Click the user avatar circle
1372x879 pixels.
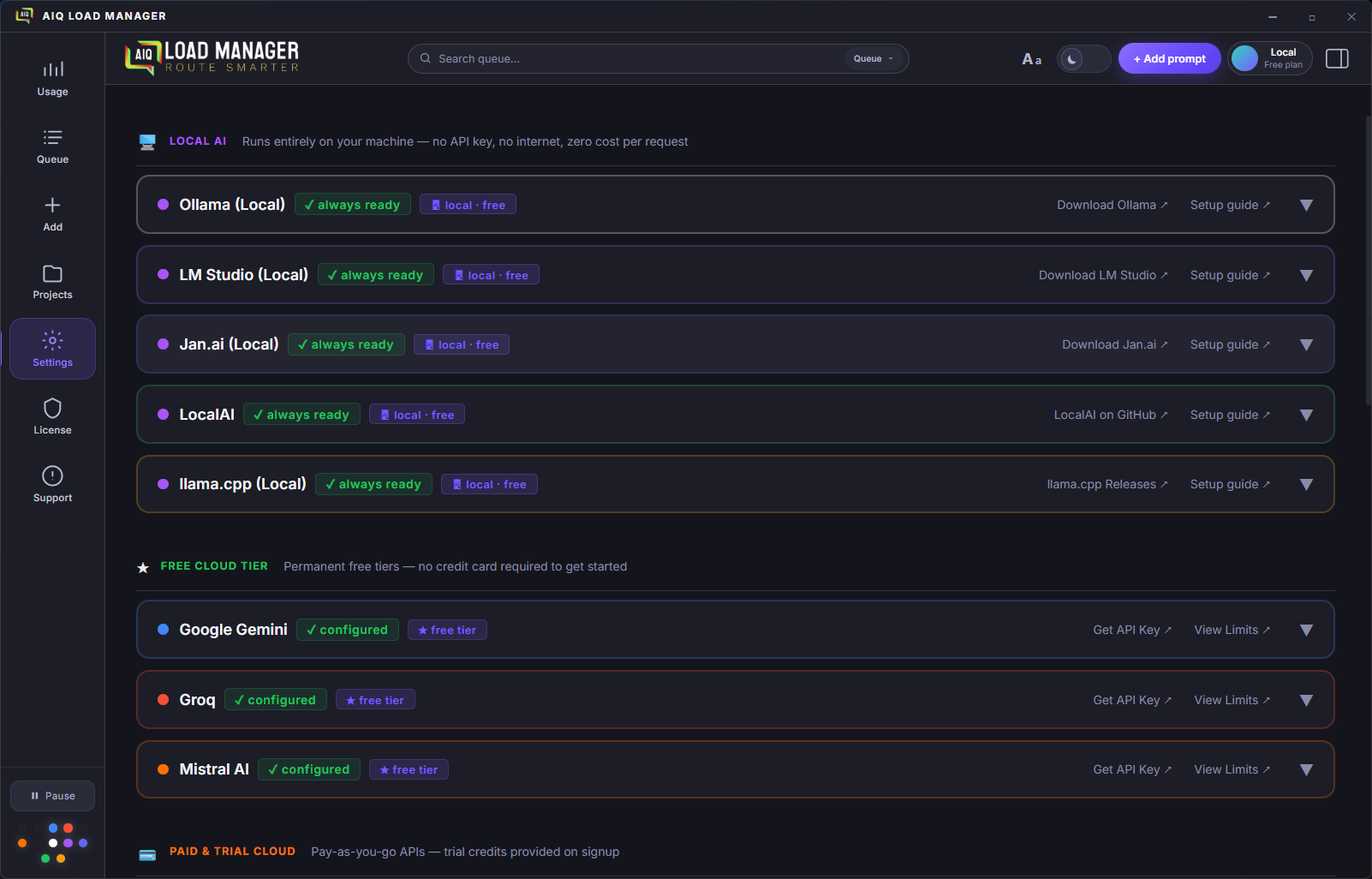(1244, 58)
